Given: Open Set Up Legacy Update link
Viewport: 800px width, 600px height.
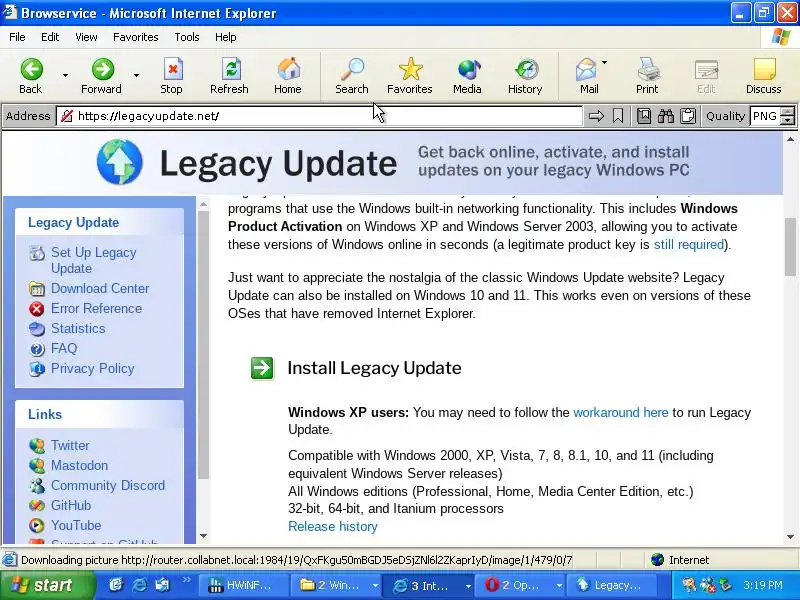Looking at the screenshot, I should pyautogui.click(x=93, y=260).
